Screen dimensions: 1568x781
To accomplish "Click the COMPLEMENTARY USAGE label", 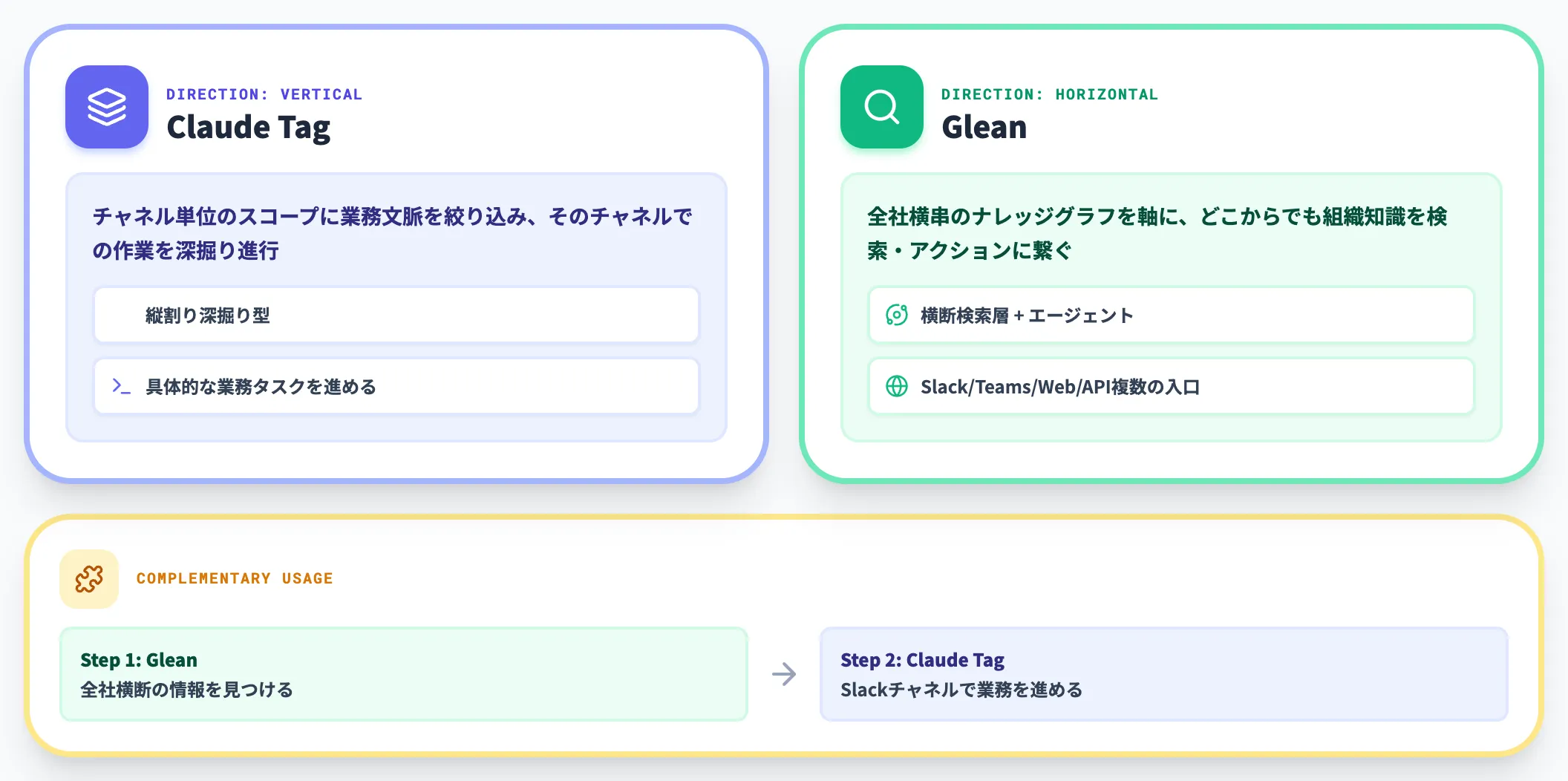I will [x=235, y=578].
